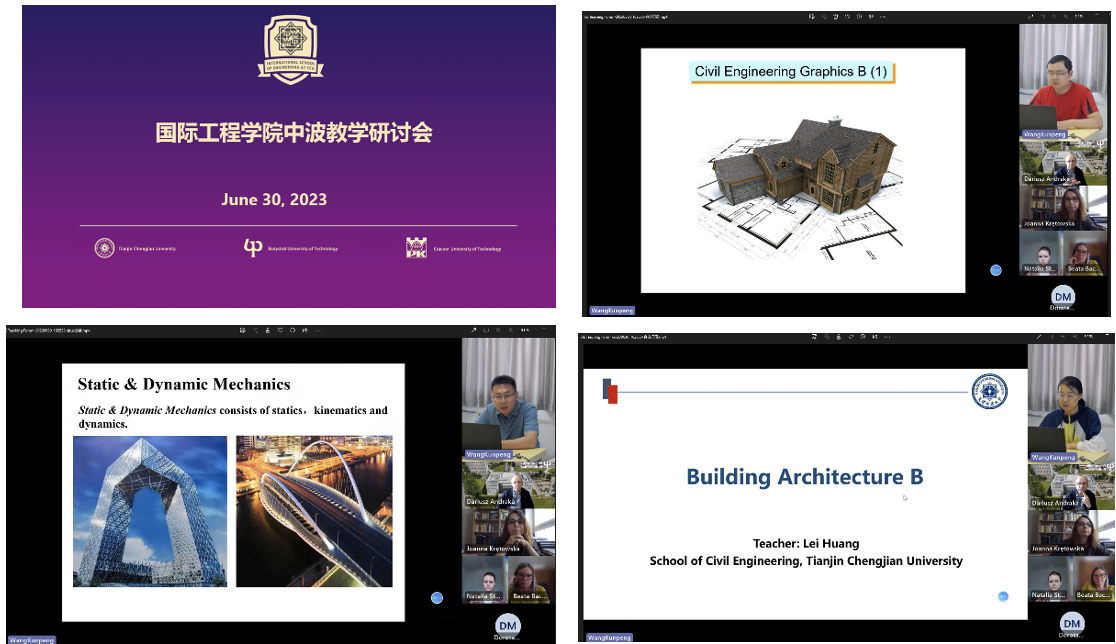Screen dimensions: 1116x644
Task: Pick Natalia's video tile in the Static & Dynamic Mechanics window
Action: (x=484, y=580)
